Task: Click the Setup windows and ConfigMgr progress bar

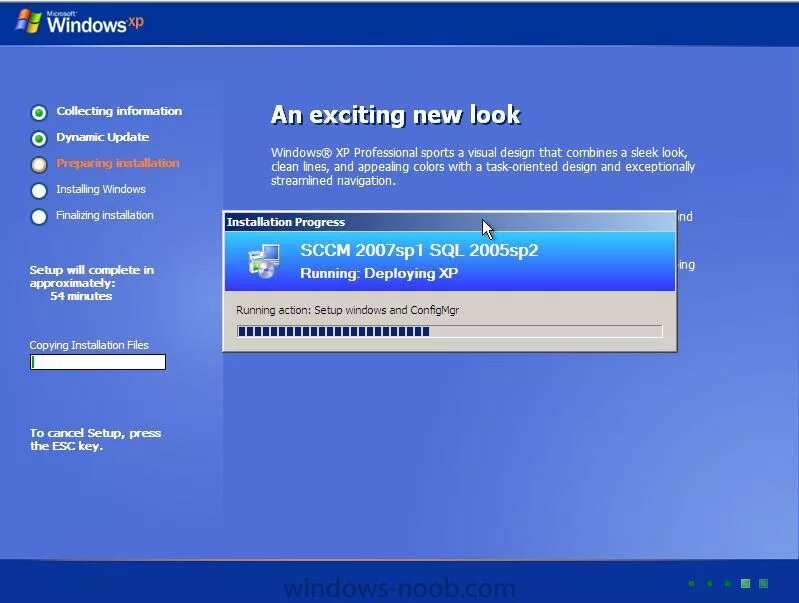Action: 449,331
